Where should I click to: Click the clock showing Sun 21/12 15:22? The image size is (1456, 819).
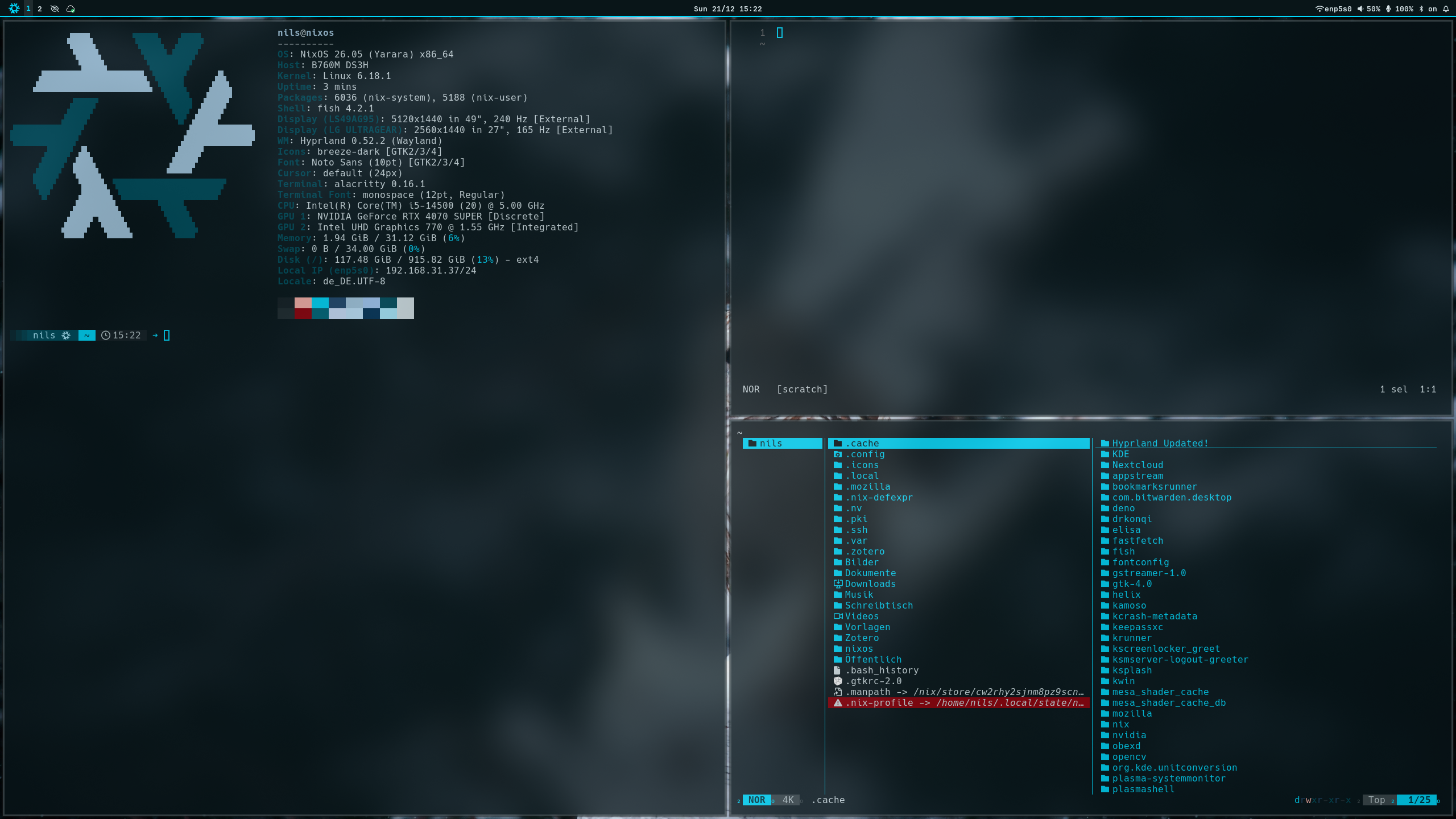(727, 9)
